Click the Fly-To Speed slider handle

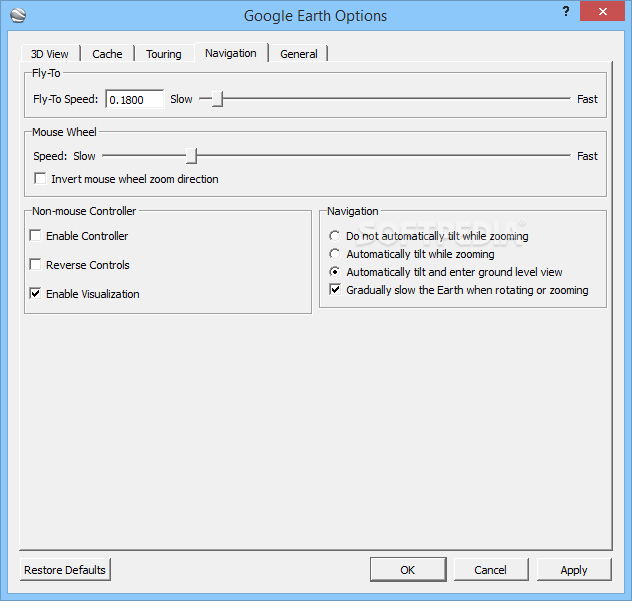coord(217,99)
